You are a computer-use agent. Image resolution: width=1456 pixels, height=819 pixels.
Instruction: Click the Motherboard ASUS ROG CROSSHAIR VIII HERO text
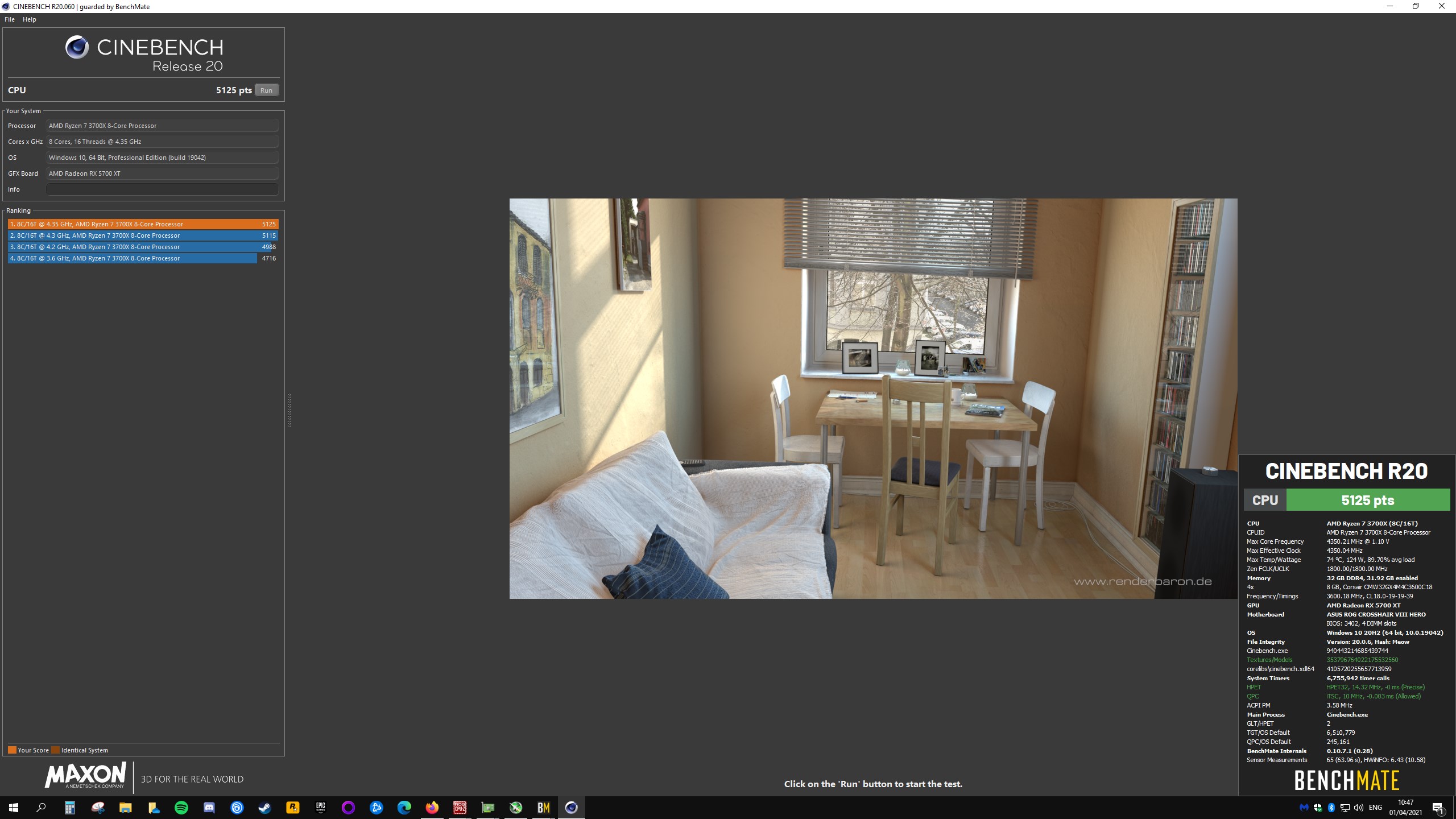tap(1376, 614)
